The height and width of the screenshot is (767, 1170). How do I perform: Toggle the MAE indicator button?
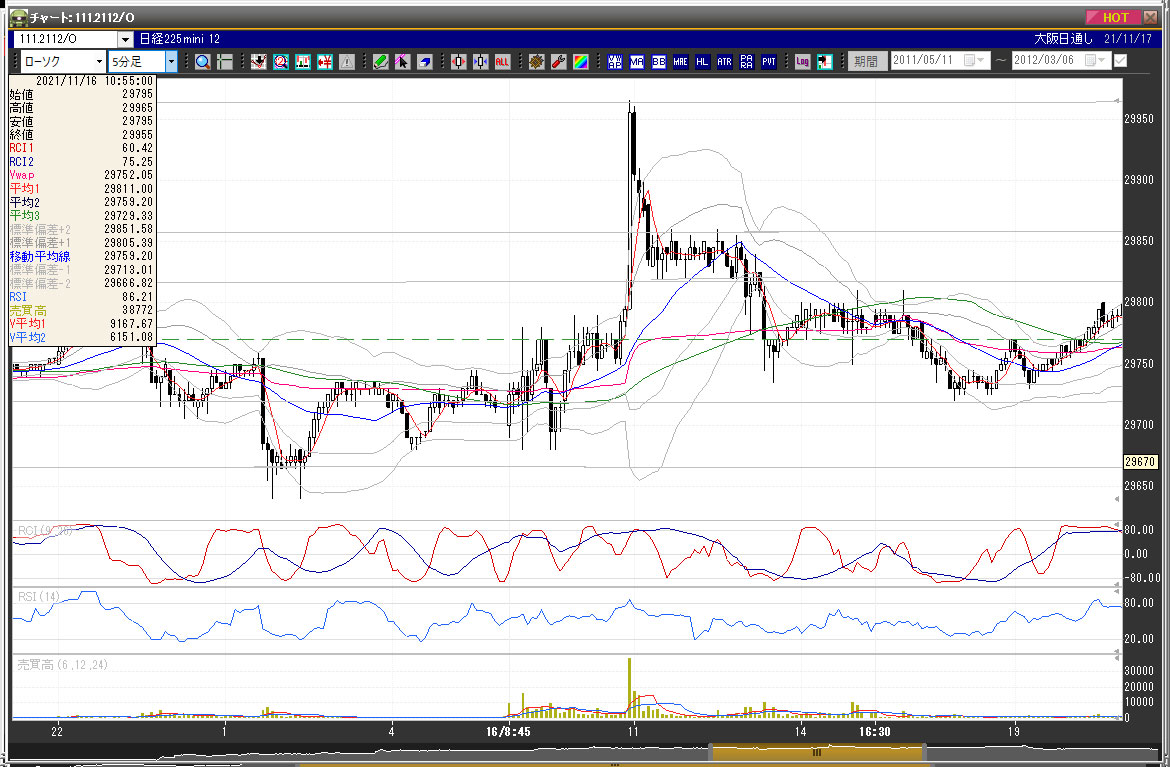pos(681,62)
